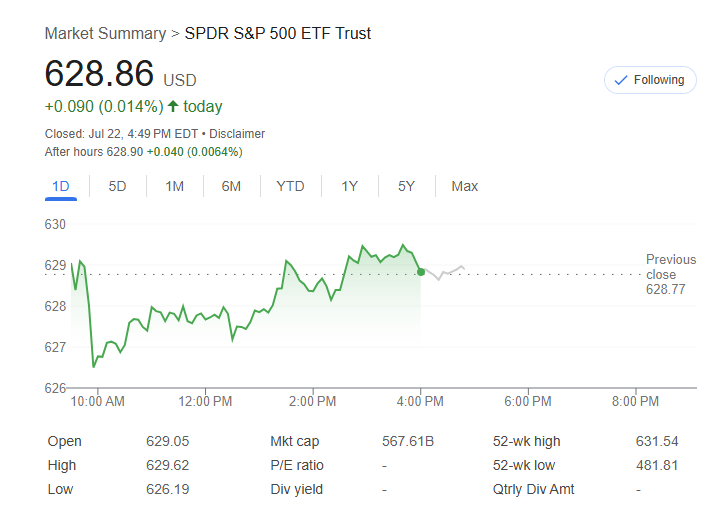
Task: Show the 1M chart range
Action: point(175,186)
